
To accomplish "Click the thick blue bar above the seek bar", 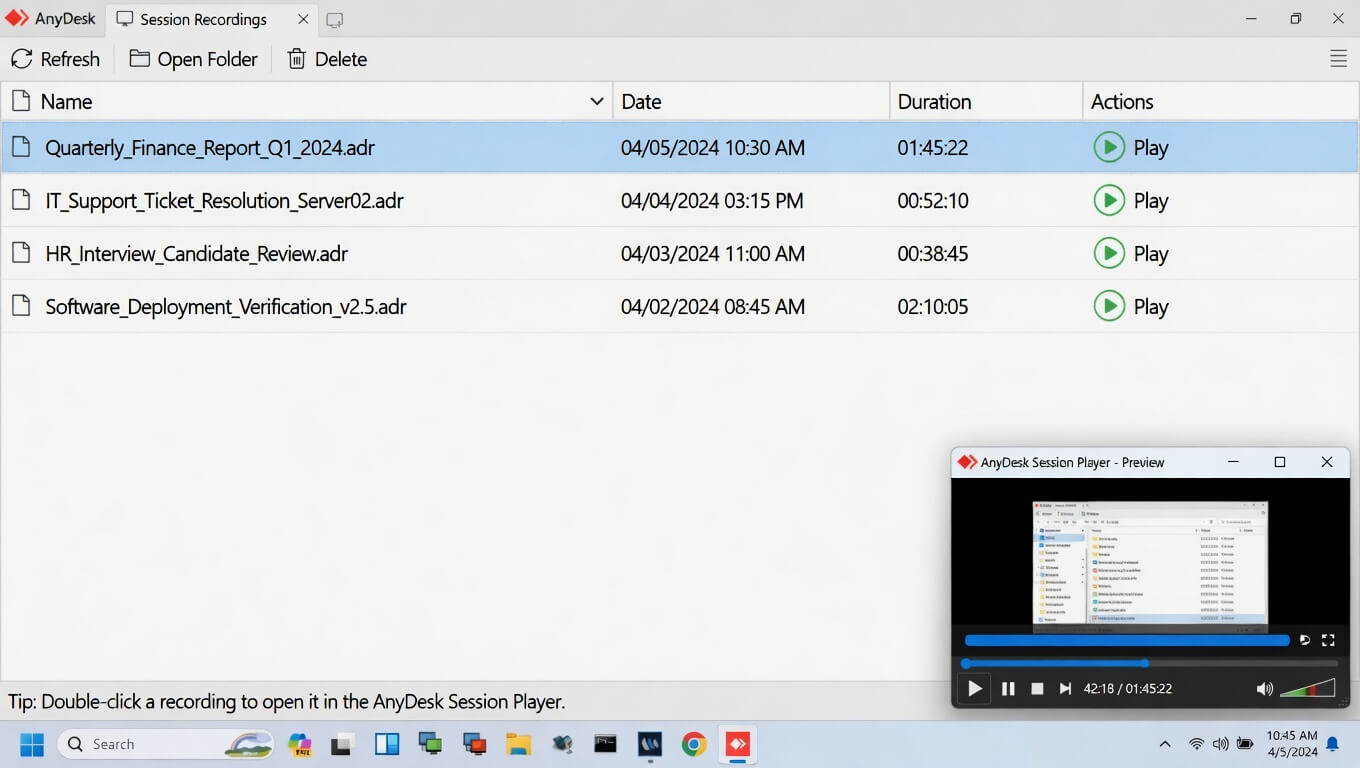I will click(x=1127, y=640).
